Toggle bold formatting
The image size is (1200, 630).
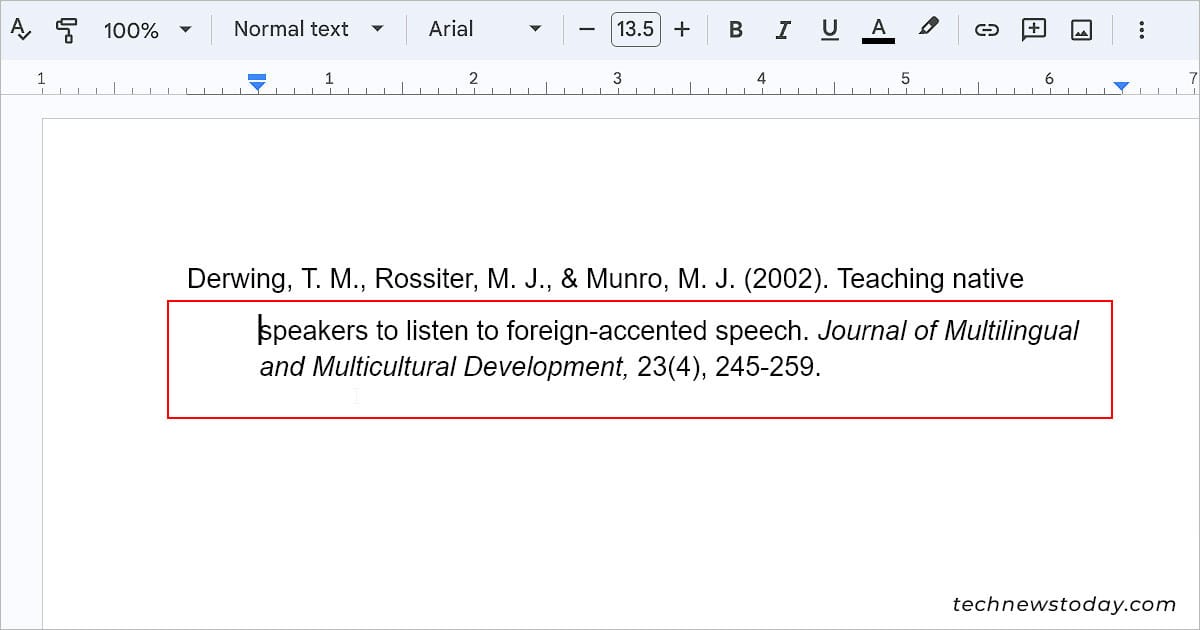click(736, 30)
